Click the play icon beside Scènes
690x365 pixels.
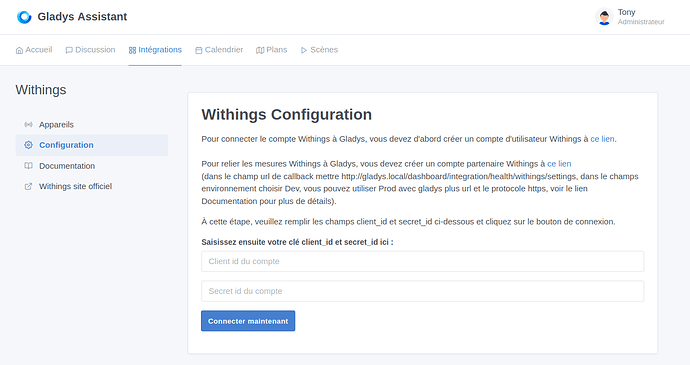pos(304,50)
